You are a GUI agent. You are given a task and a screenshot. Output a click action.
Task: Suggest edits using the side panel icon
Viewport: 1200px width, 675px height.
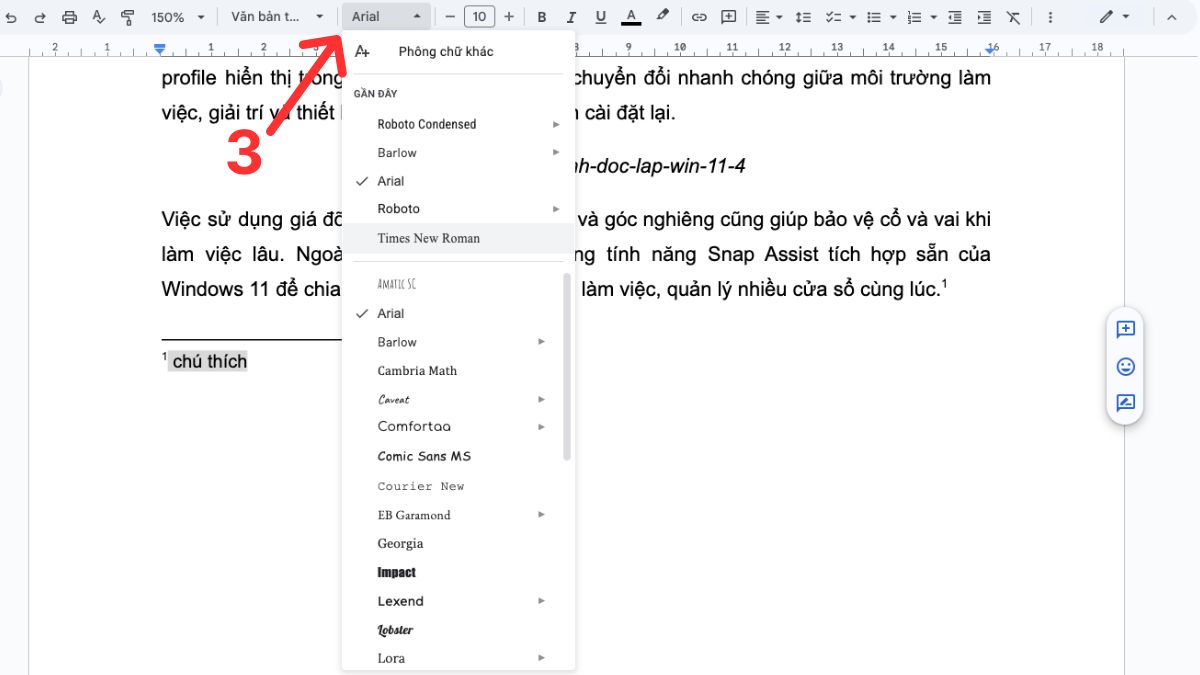(1126, 403)
